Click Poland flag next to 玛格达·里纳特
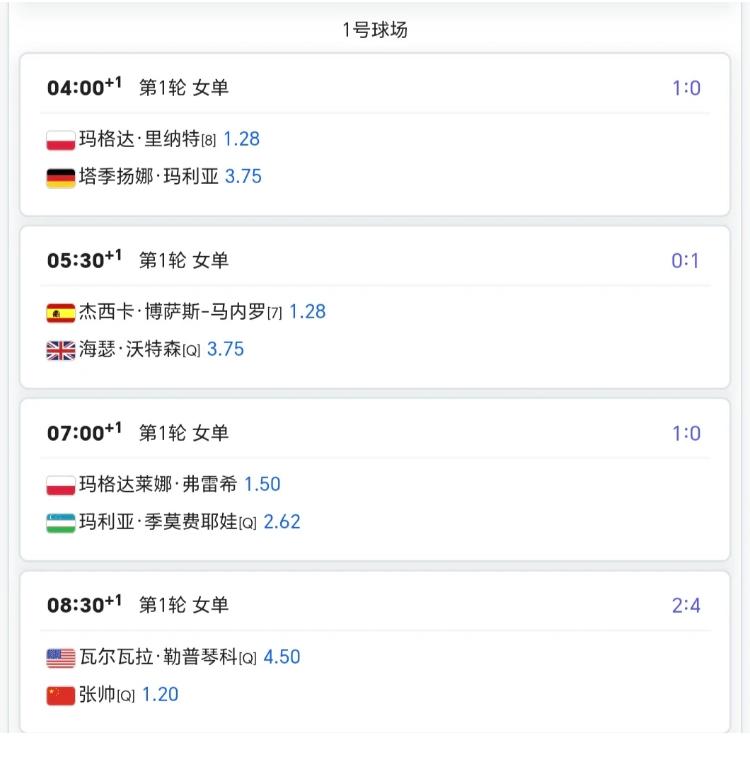This screenshot has width=750, height=760. pos(61,140)
